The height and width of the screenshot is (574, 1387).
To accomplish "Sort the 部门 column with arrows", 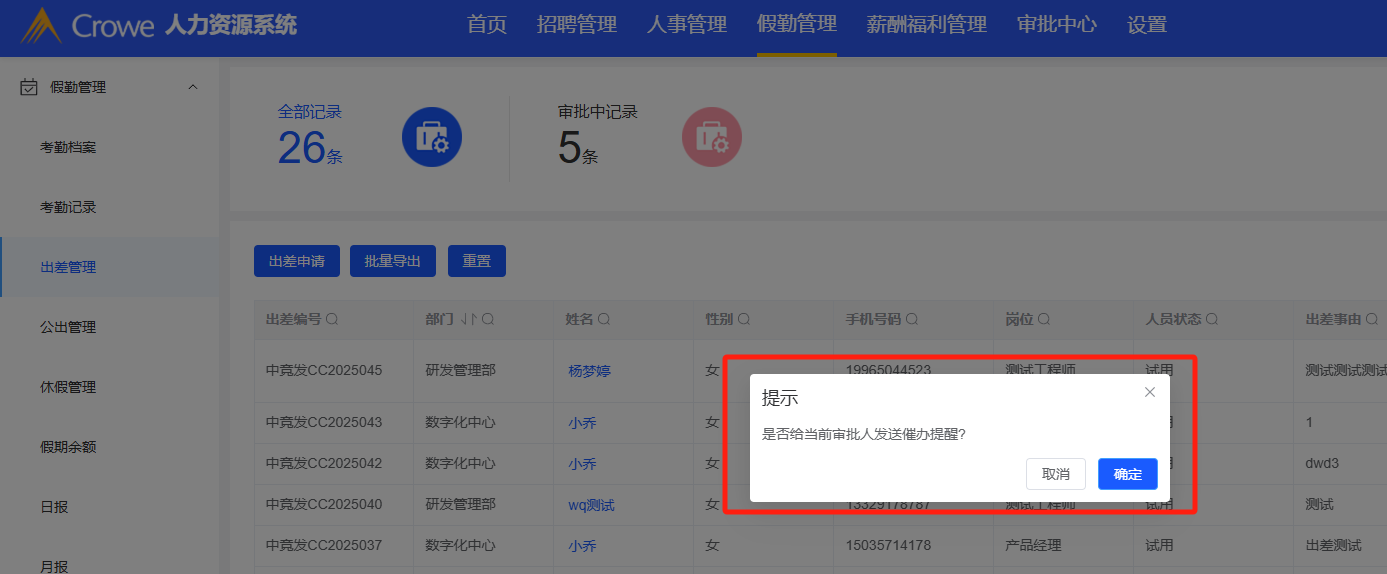I will click(468, 319).
